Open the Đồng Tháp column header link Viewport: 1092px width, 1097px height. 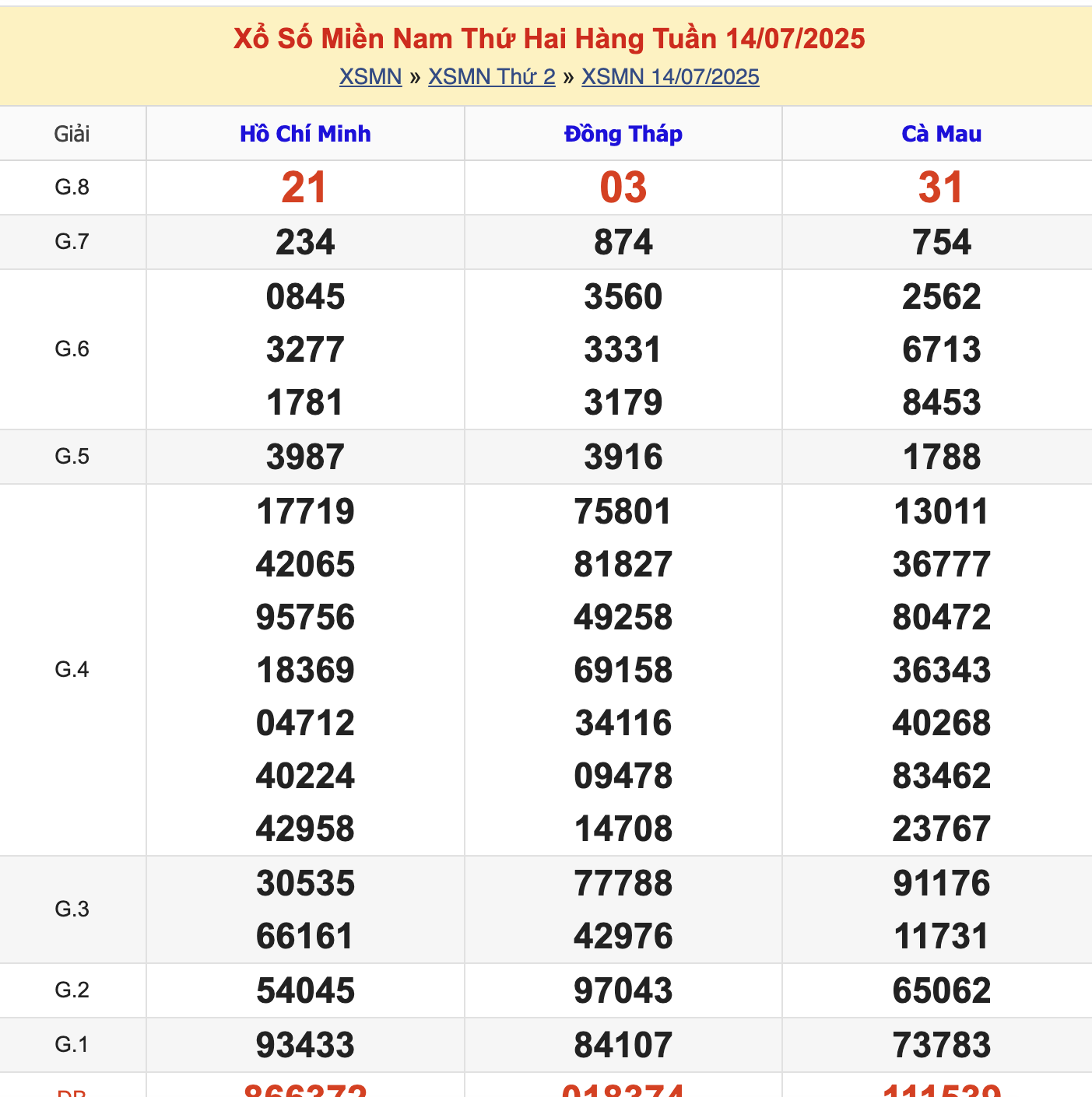pos(623,134)
